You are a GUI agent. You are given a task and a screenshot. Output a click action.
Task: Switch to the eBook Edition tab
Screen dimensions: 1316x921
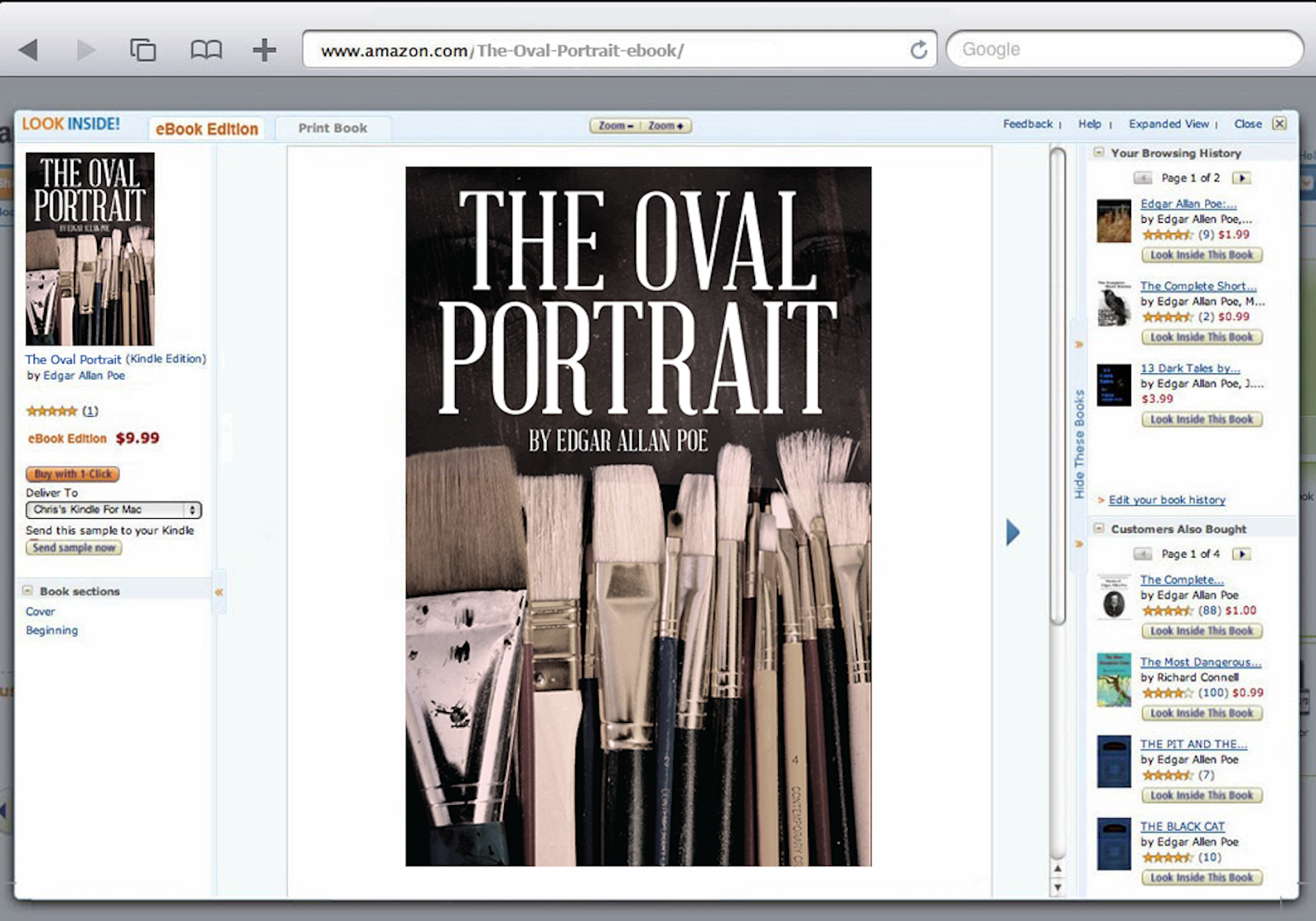[x=206, y=129]
